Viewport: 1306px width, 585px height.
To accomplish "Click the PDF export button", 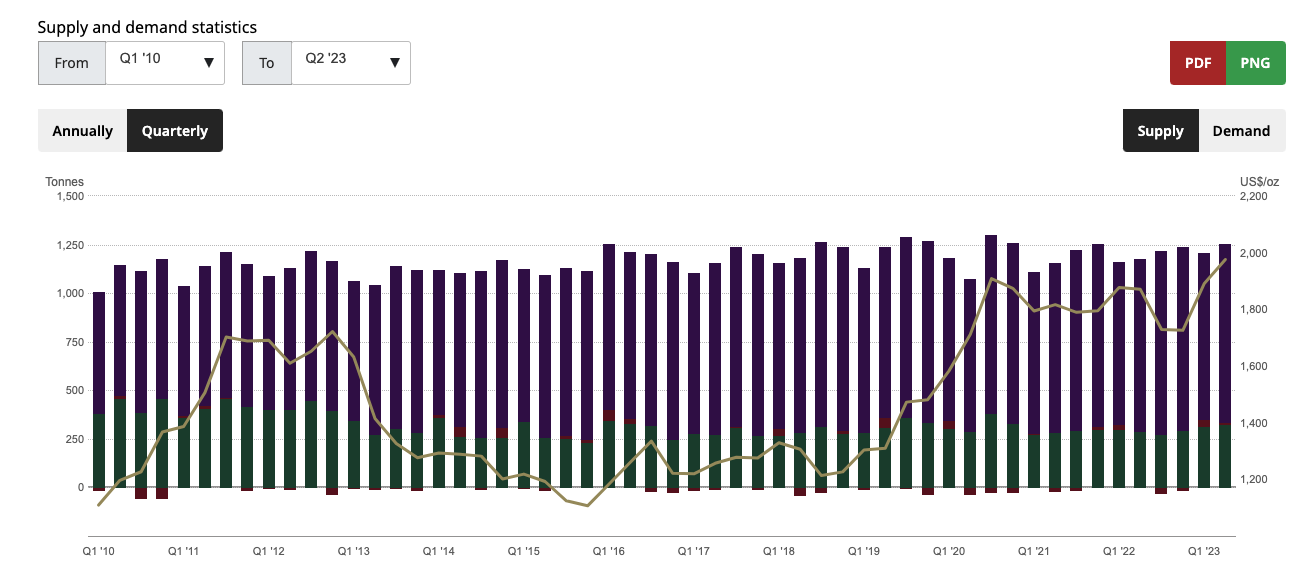I will [1197, 62].
